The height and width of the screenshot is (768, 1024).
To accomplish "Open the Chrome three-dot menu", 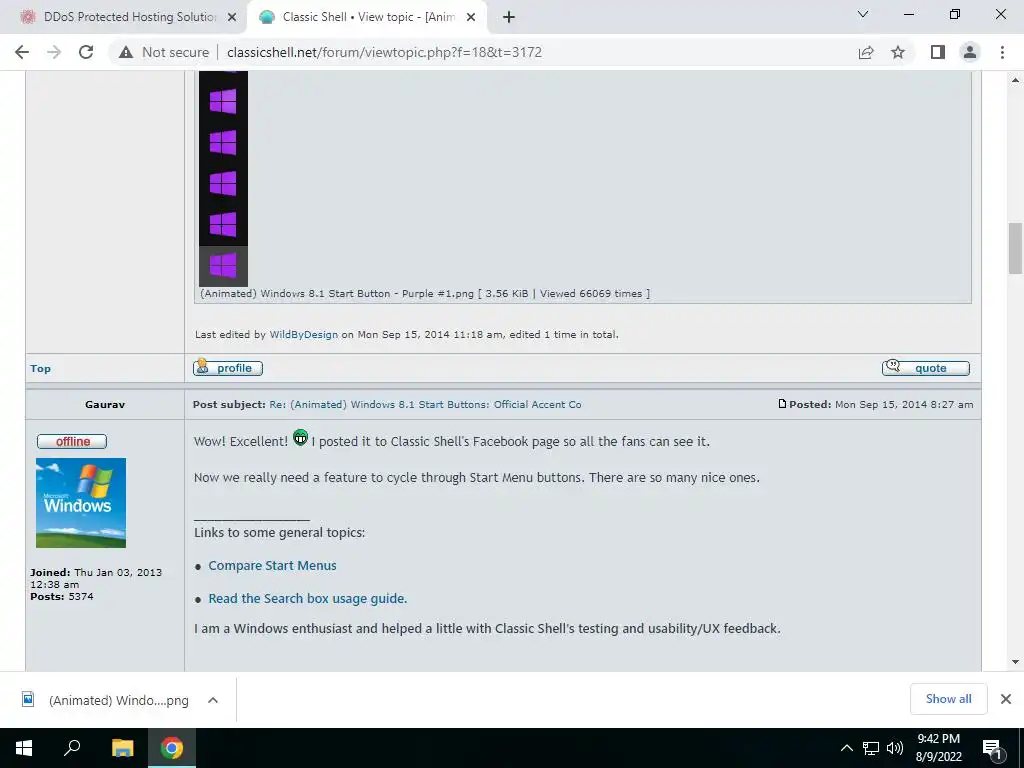I will coord(1002,52).
